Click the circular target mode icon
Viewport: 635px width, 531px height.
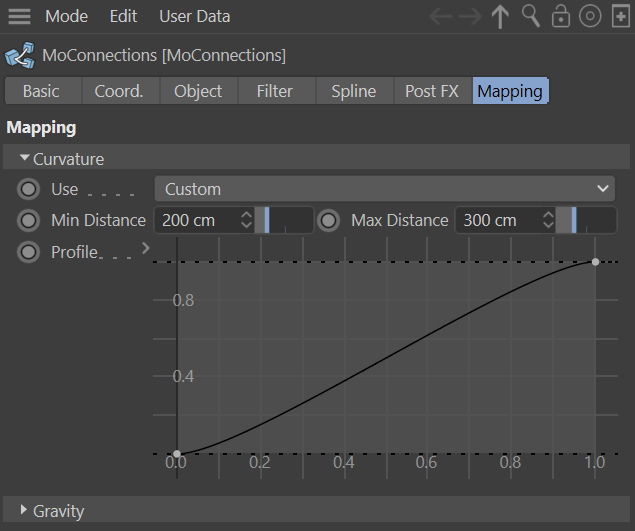(590, 17)
